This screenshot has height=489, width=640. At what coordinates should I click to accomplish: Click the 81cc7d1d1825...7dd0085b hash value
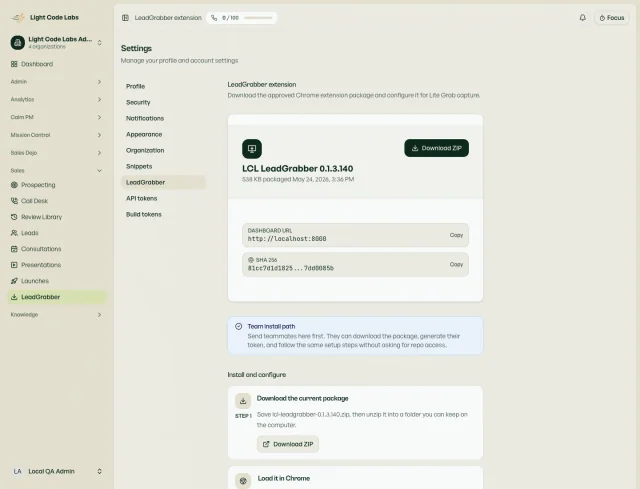point(291,268)
